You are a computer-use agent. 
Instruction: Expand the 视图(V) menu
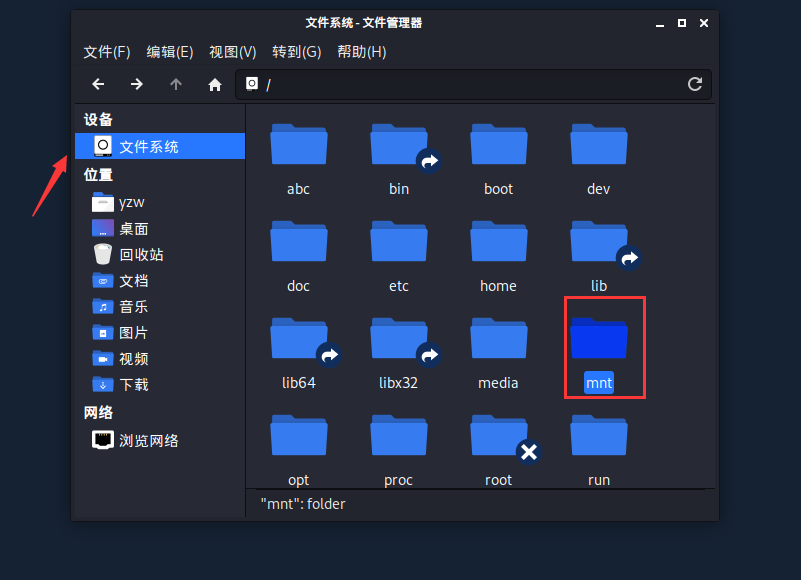click(x=233, y=52)
